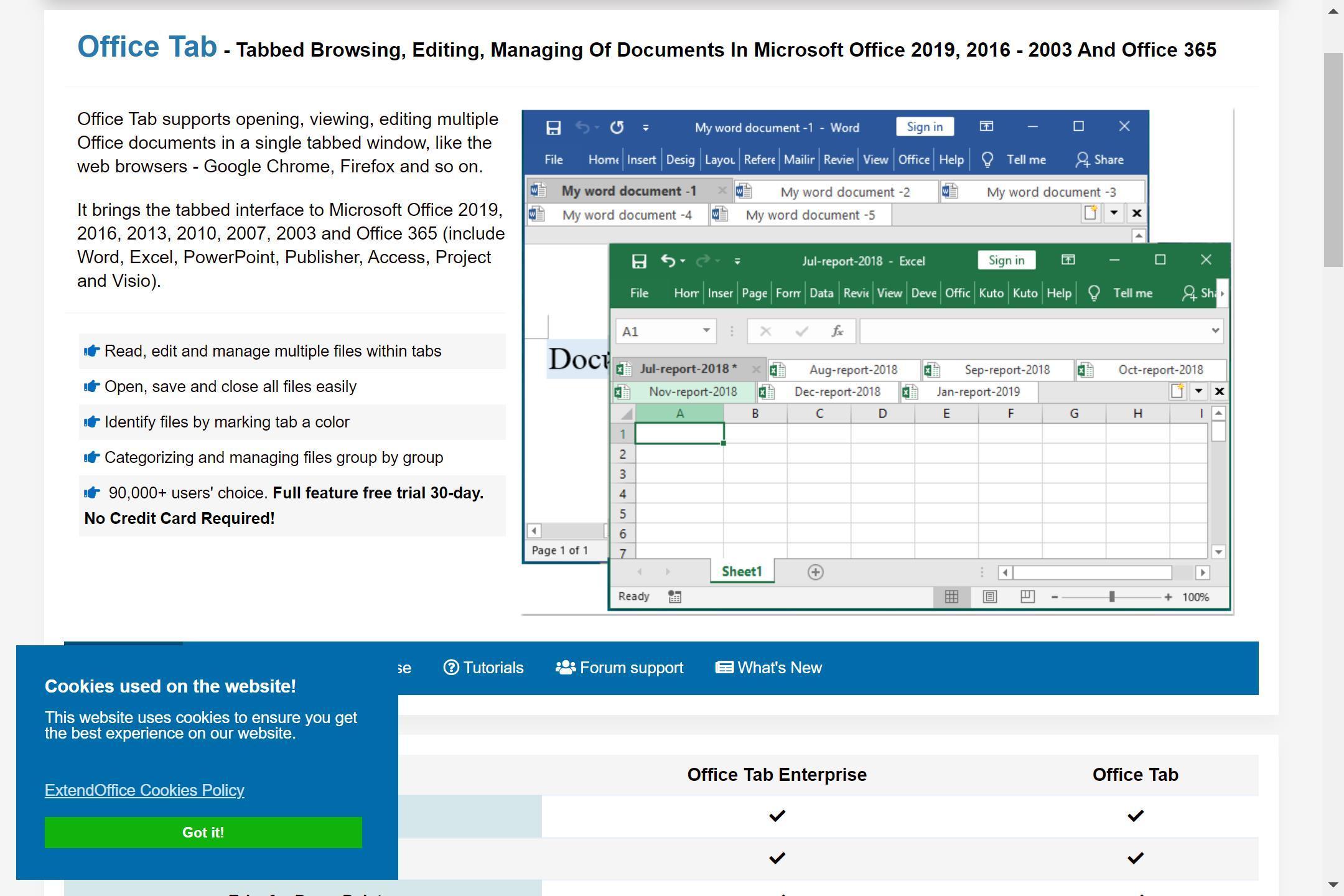Open the Data tab in Excel ribbon

[x=821, y=293]
